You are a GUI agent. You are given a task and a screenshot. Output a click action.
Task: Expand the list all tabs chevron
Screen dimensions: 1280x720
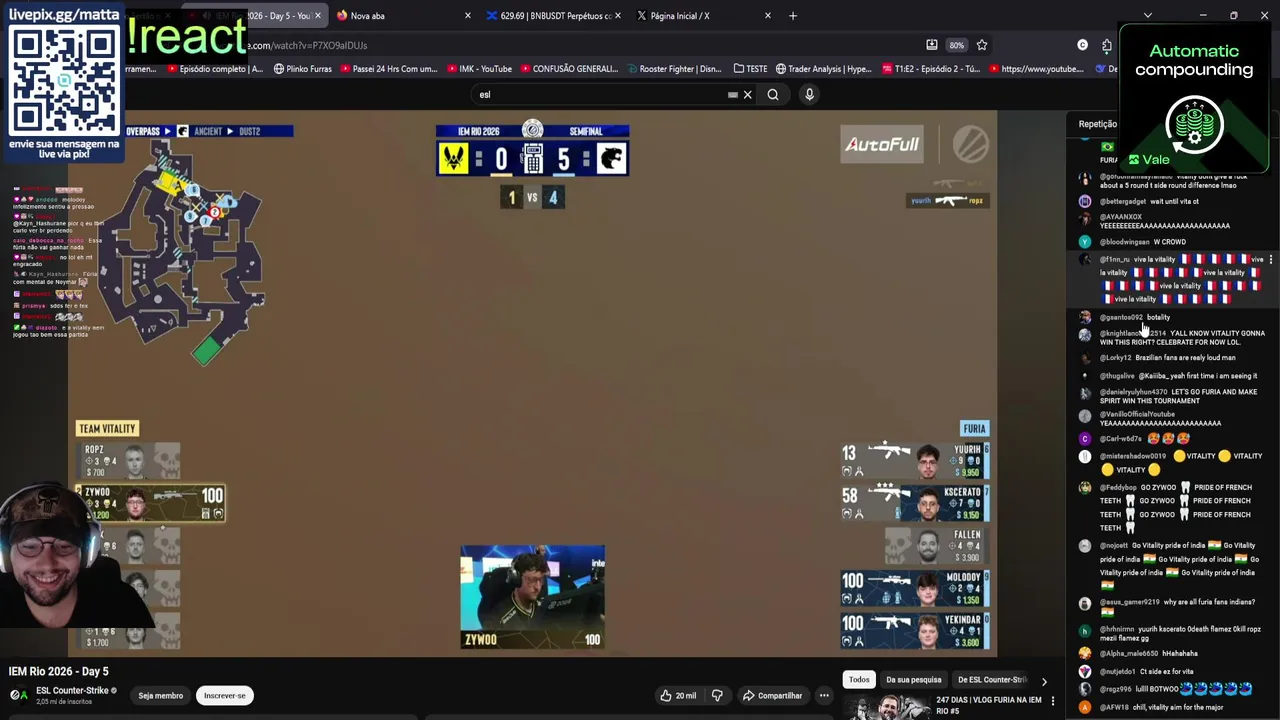pyautogui.click(x=1147, y=16)
